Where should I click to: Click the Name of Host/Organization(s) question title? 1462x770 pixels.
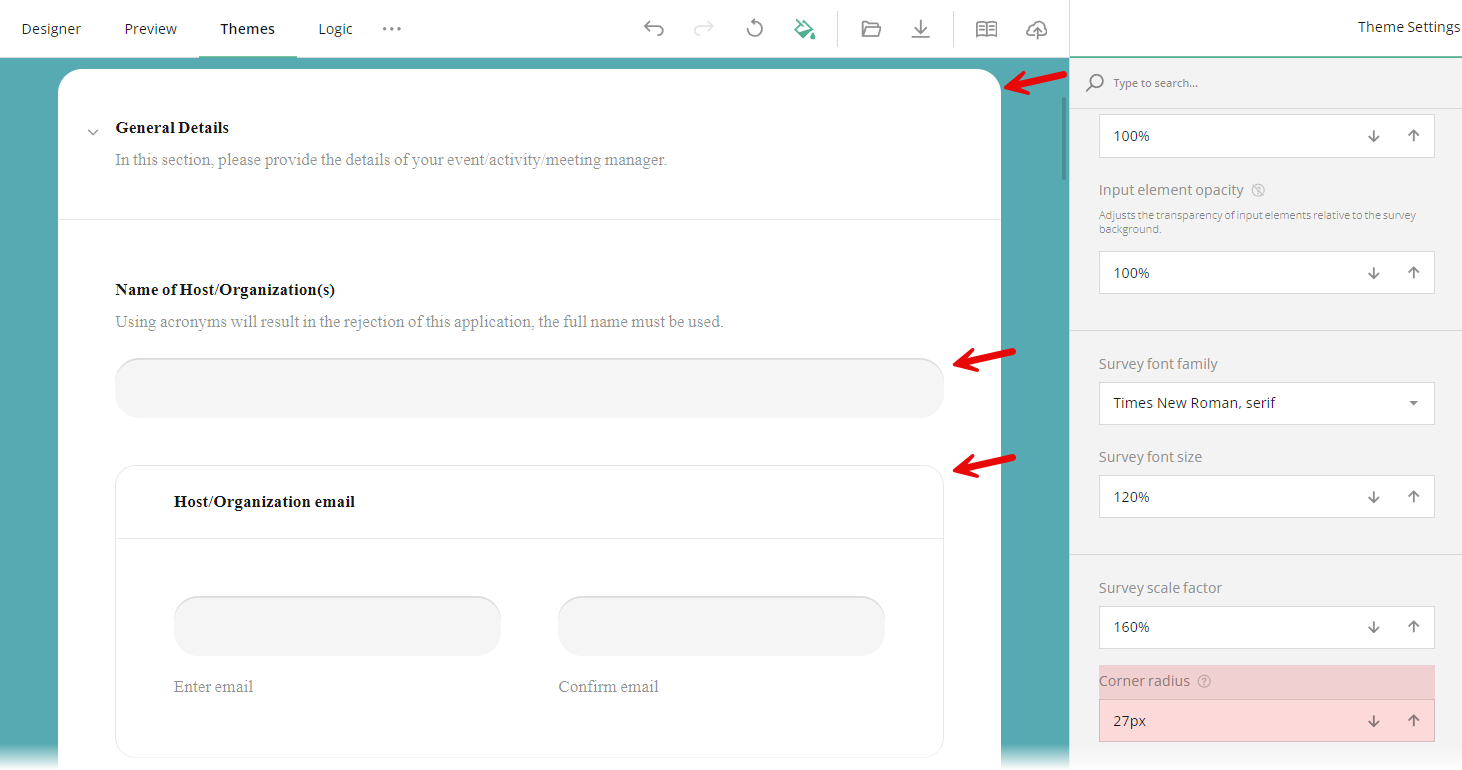(x=225, y=290)
